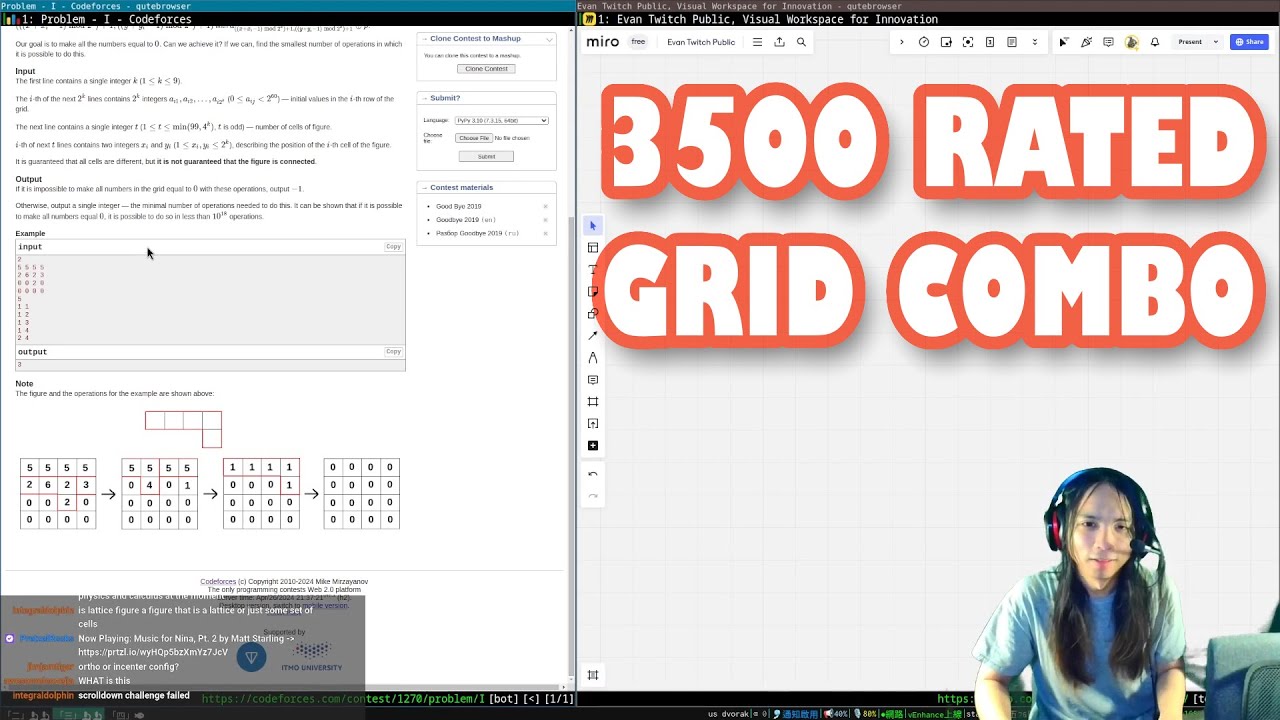Click the frame focus icon in Miro toolbar
Image resolution: width=1280 pixels, height=720 pixels.
point(968,42)
